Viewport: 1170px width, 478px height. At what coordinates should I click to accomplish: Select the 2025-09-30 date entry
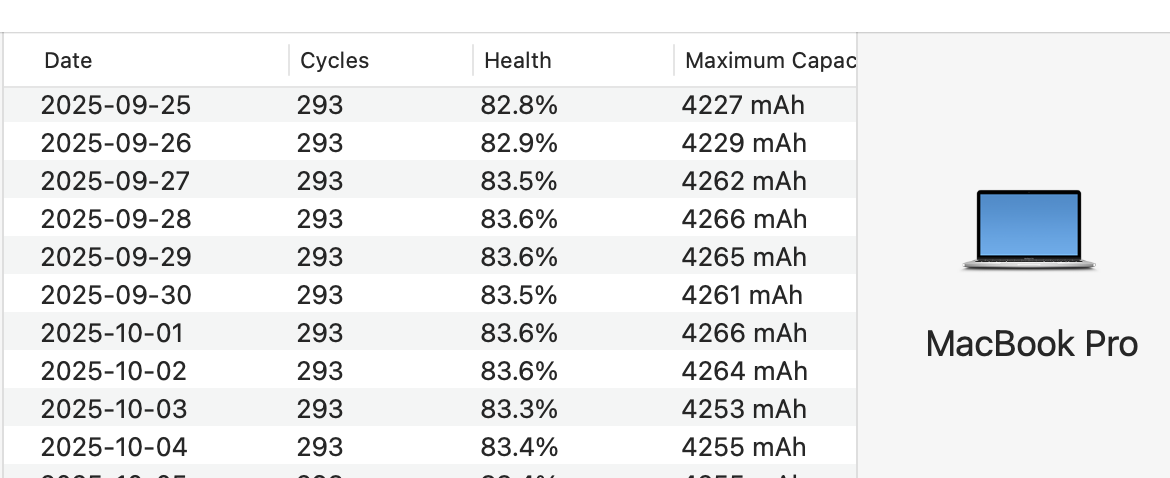[x=115, y=295]
